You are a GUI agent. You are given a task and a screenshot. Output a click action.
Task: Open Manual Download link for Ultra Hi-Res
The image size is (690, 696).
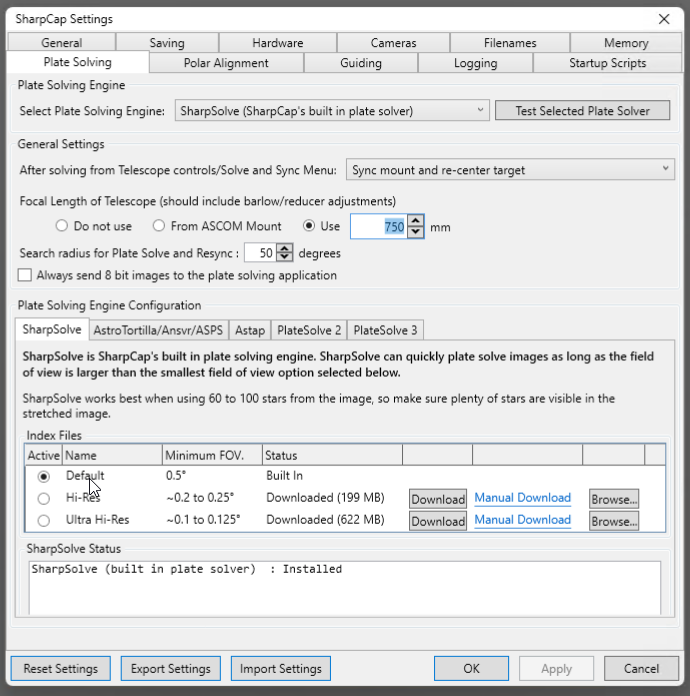coord(523,520)
